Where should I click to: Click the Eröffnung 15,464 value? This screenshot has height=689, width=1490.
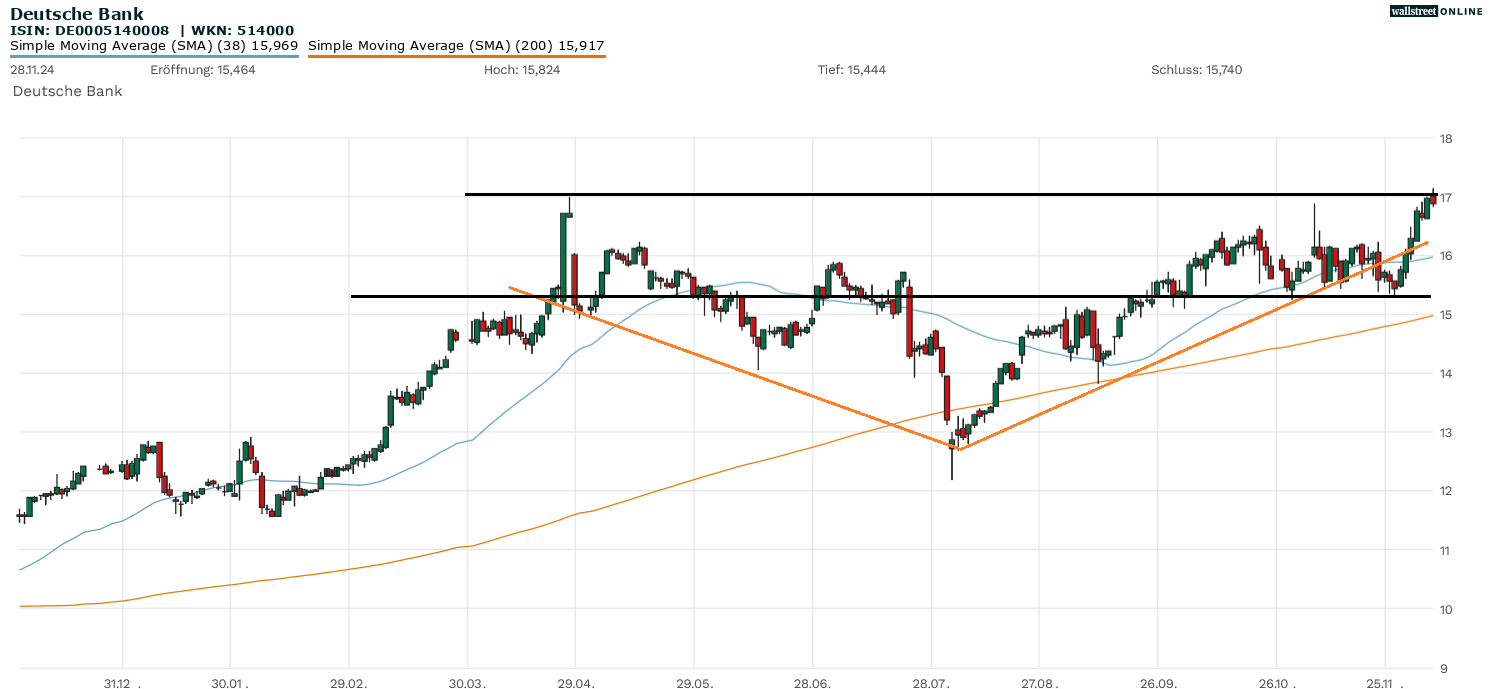[203, 70]
